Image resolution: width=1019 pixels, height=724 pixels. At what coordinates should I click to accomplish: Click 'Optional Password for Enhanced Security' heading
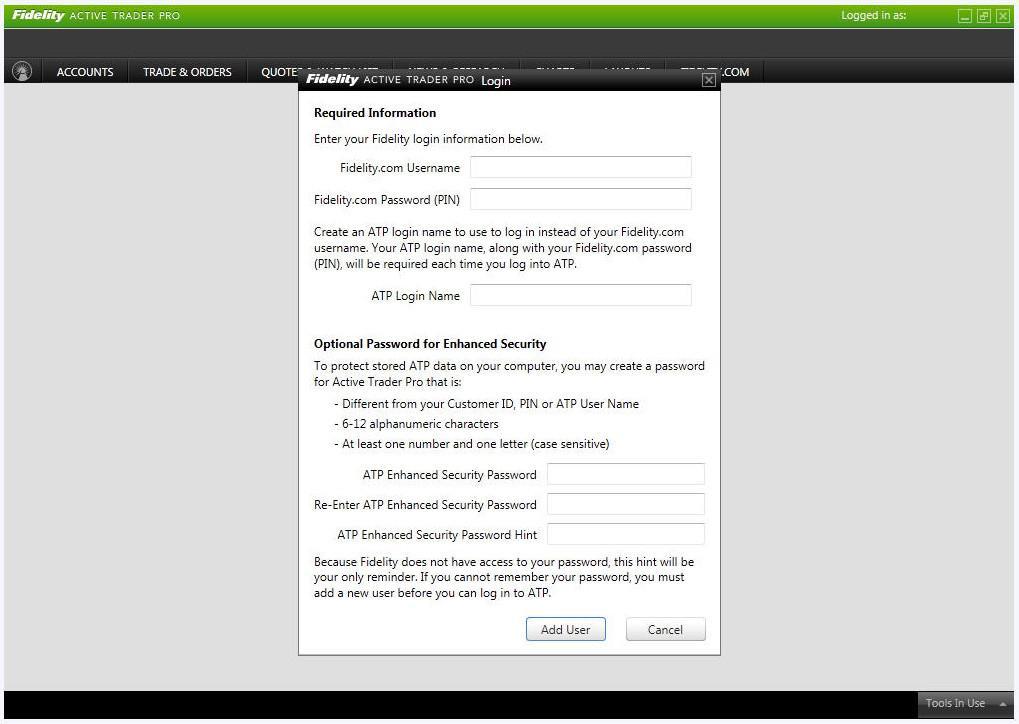[430, 344]
